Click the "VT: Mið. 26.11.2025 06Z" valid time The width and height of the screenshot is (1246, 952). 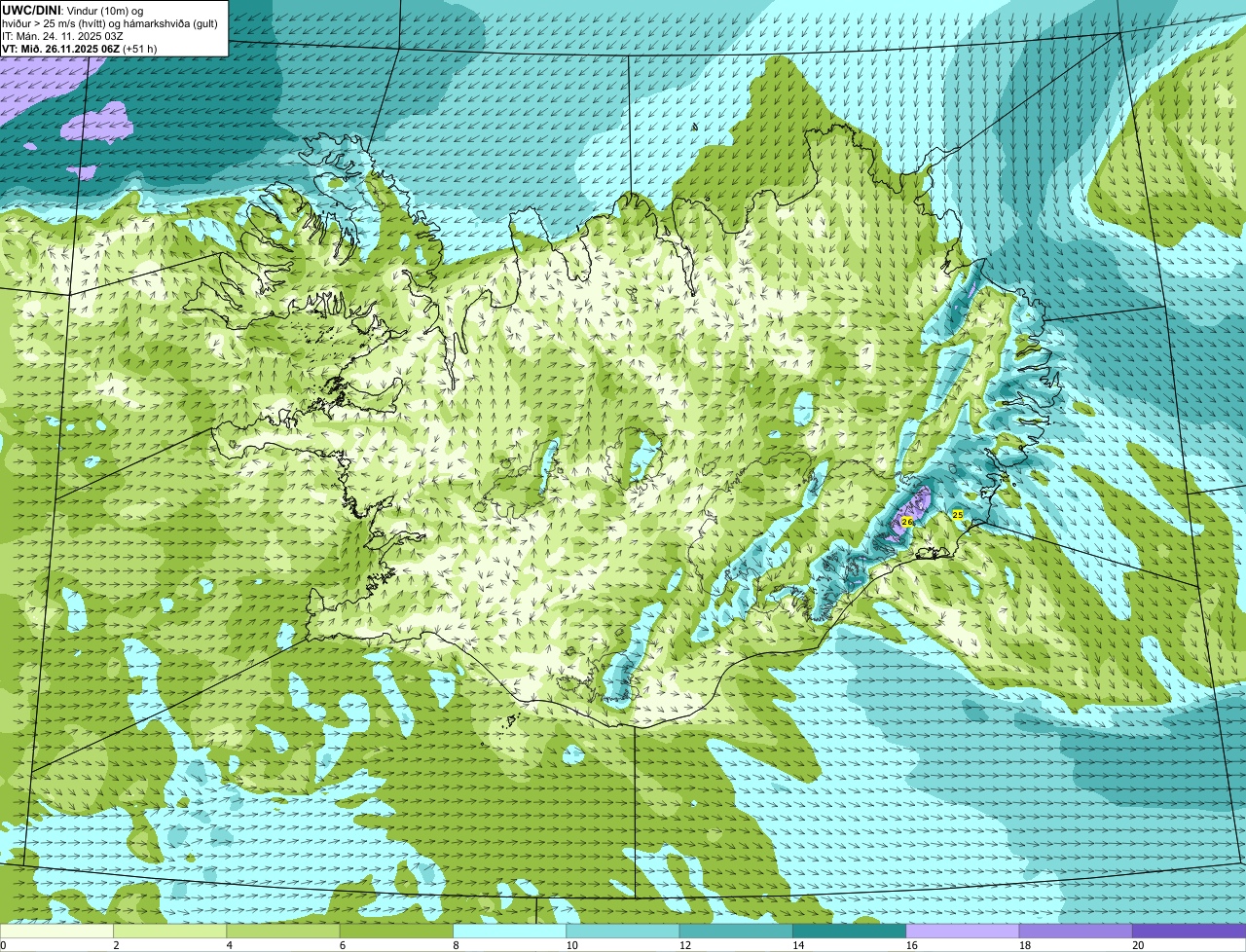tap(60, 49)
